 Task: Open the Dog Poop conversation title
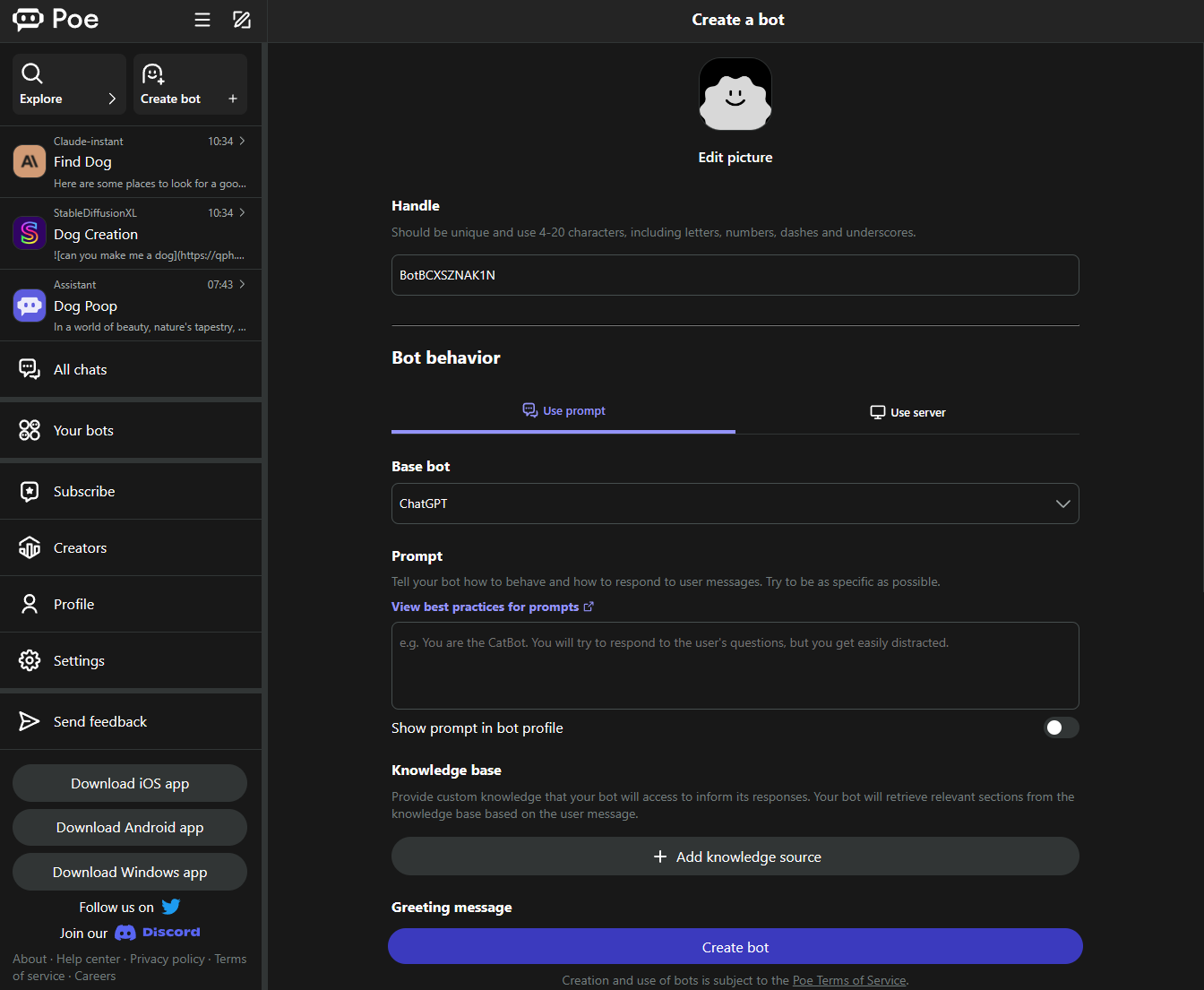[85, 306]
